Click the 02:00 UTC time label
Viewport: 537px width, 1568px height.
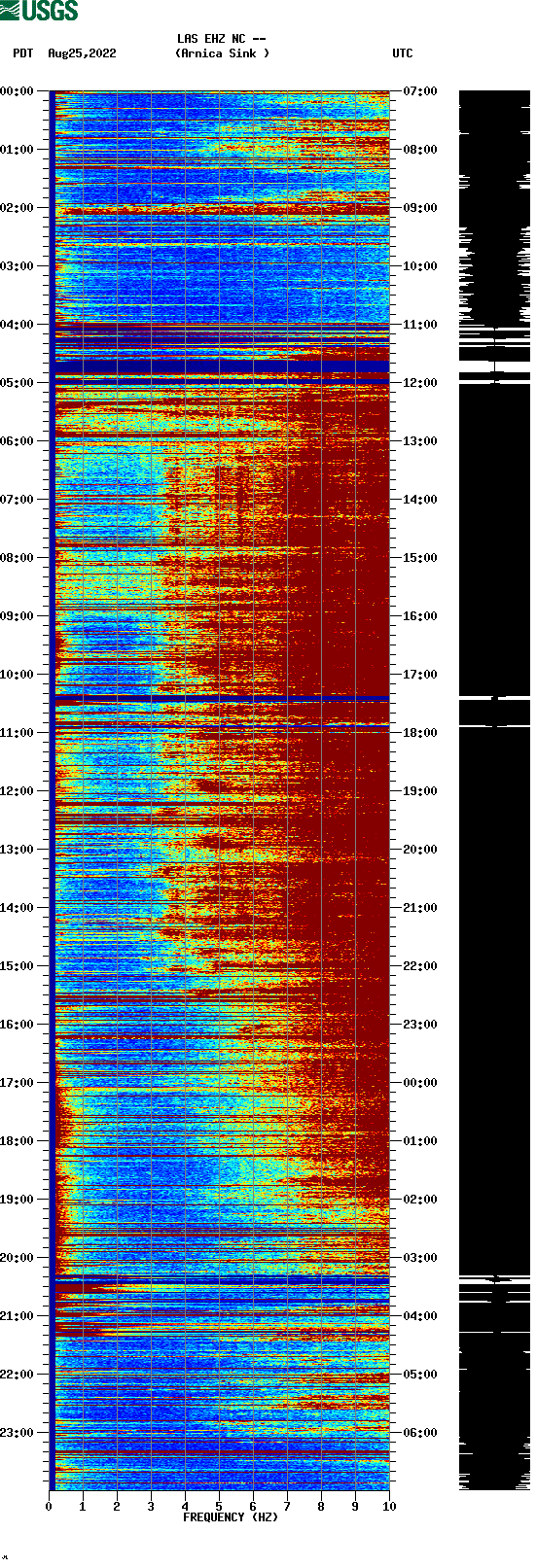(420, 1200)
